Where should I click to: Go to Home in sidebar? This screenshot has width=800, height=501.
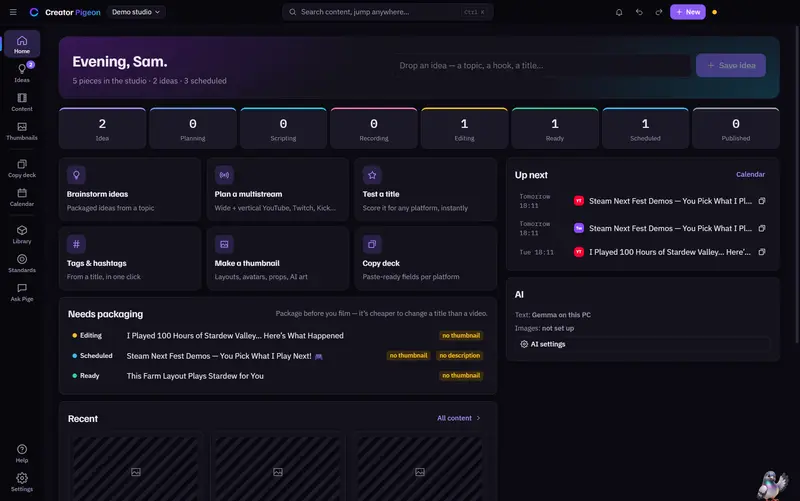tap(22, 44)
